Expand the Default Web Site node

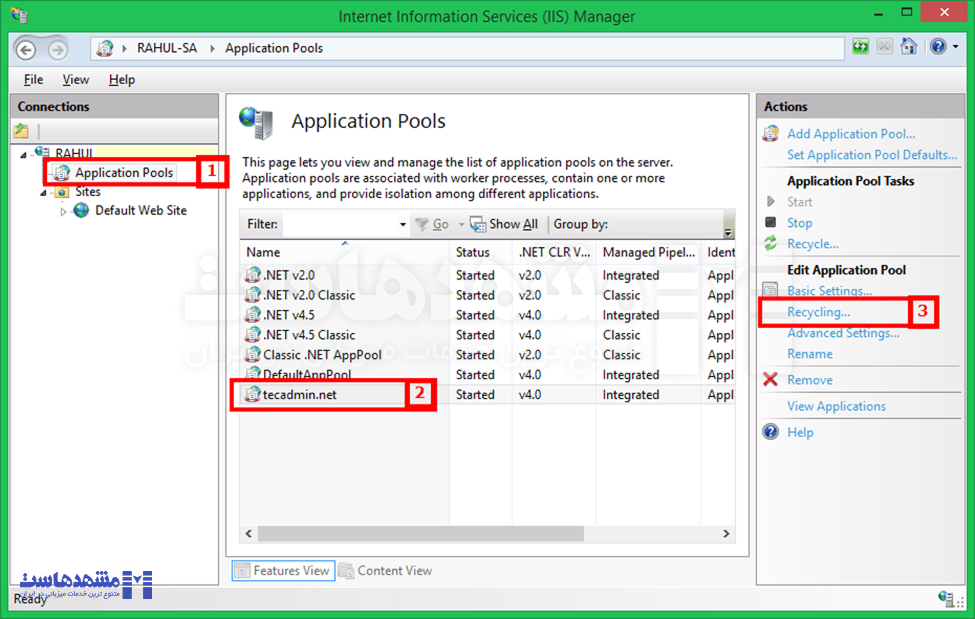tap(63, 212)
